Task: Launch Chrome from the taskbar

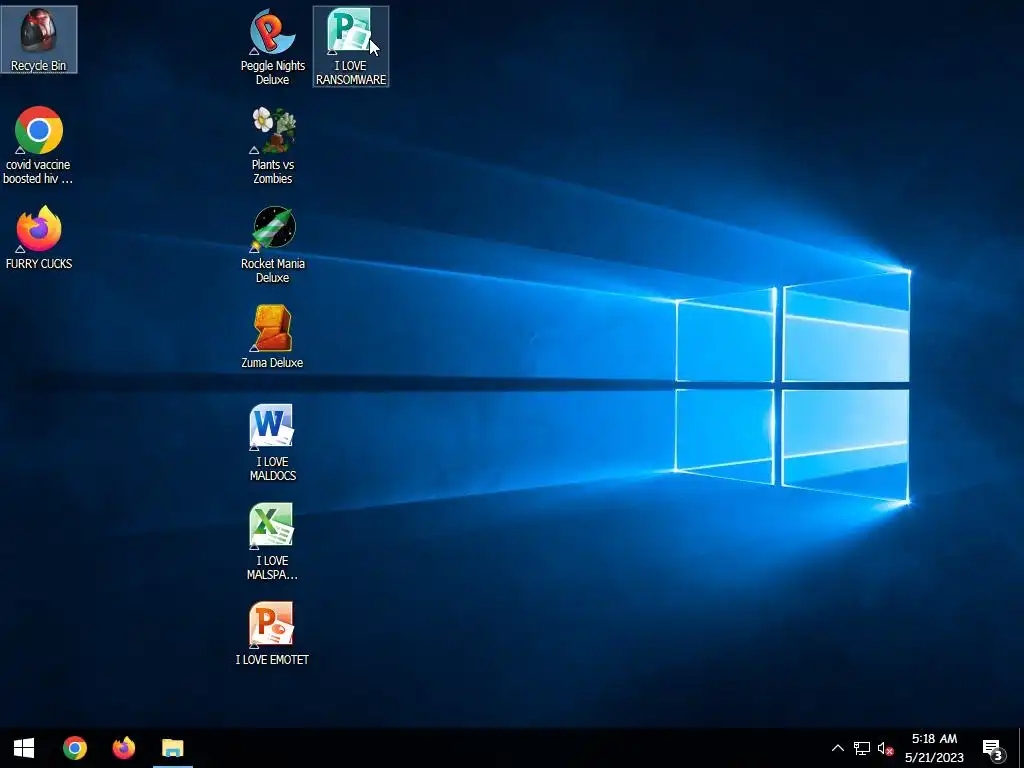Action: (74, 748)
